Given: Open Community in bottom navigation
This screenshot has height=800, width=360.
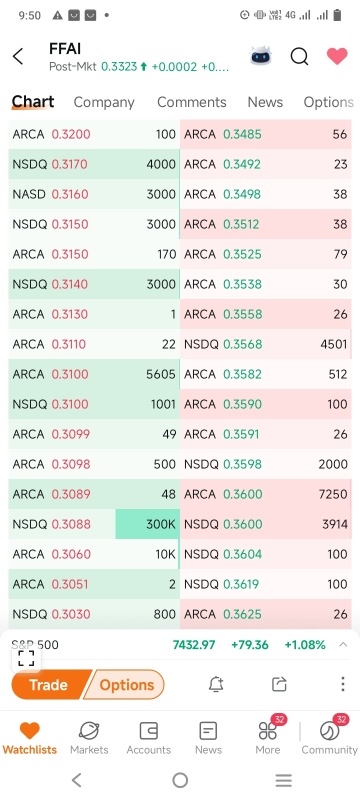Looking at the screenshot, I should click(329, 738).
